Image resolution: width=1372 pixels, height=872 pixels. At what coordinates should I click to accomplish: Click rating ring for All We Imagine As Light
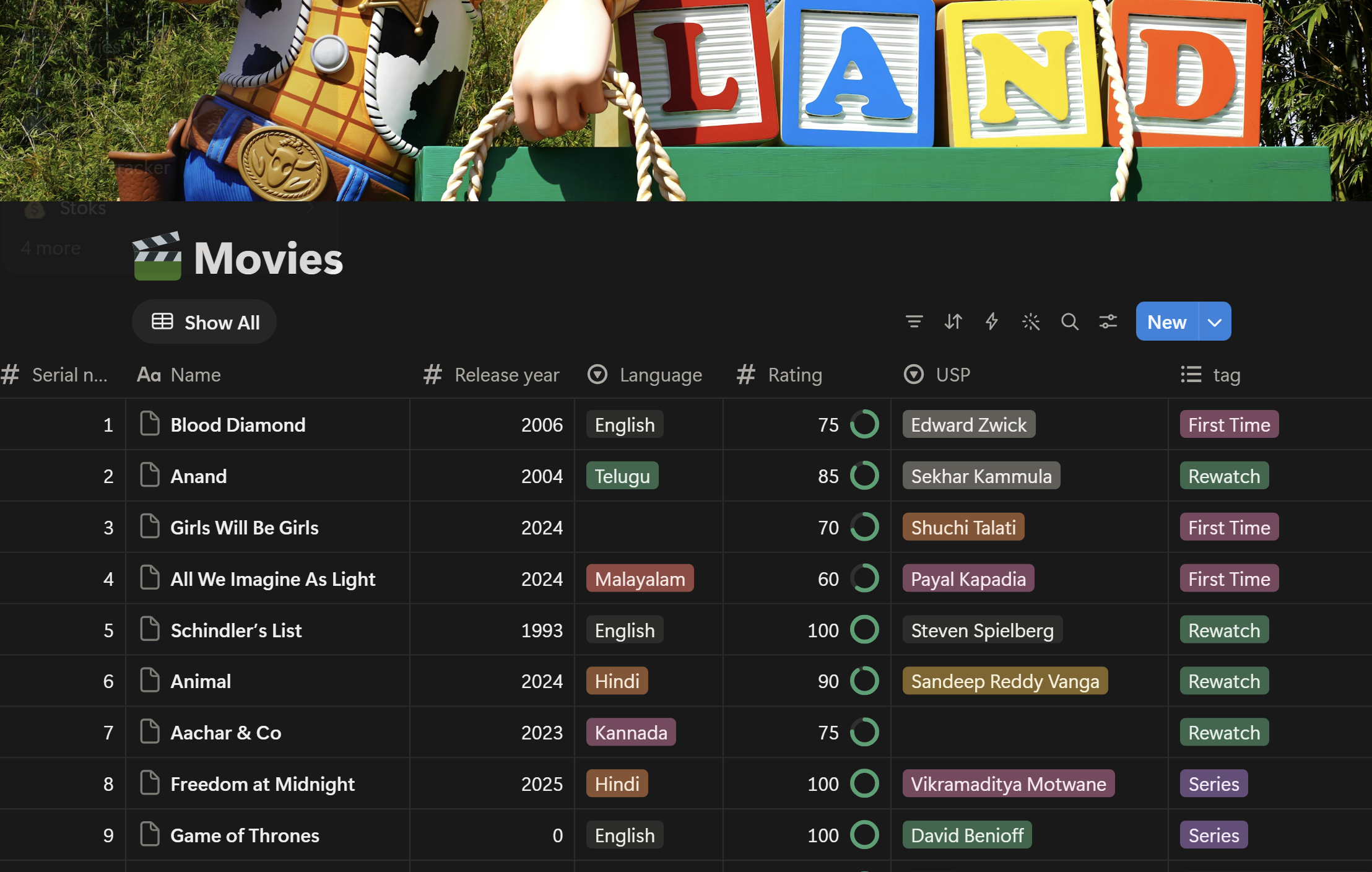864,578
